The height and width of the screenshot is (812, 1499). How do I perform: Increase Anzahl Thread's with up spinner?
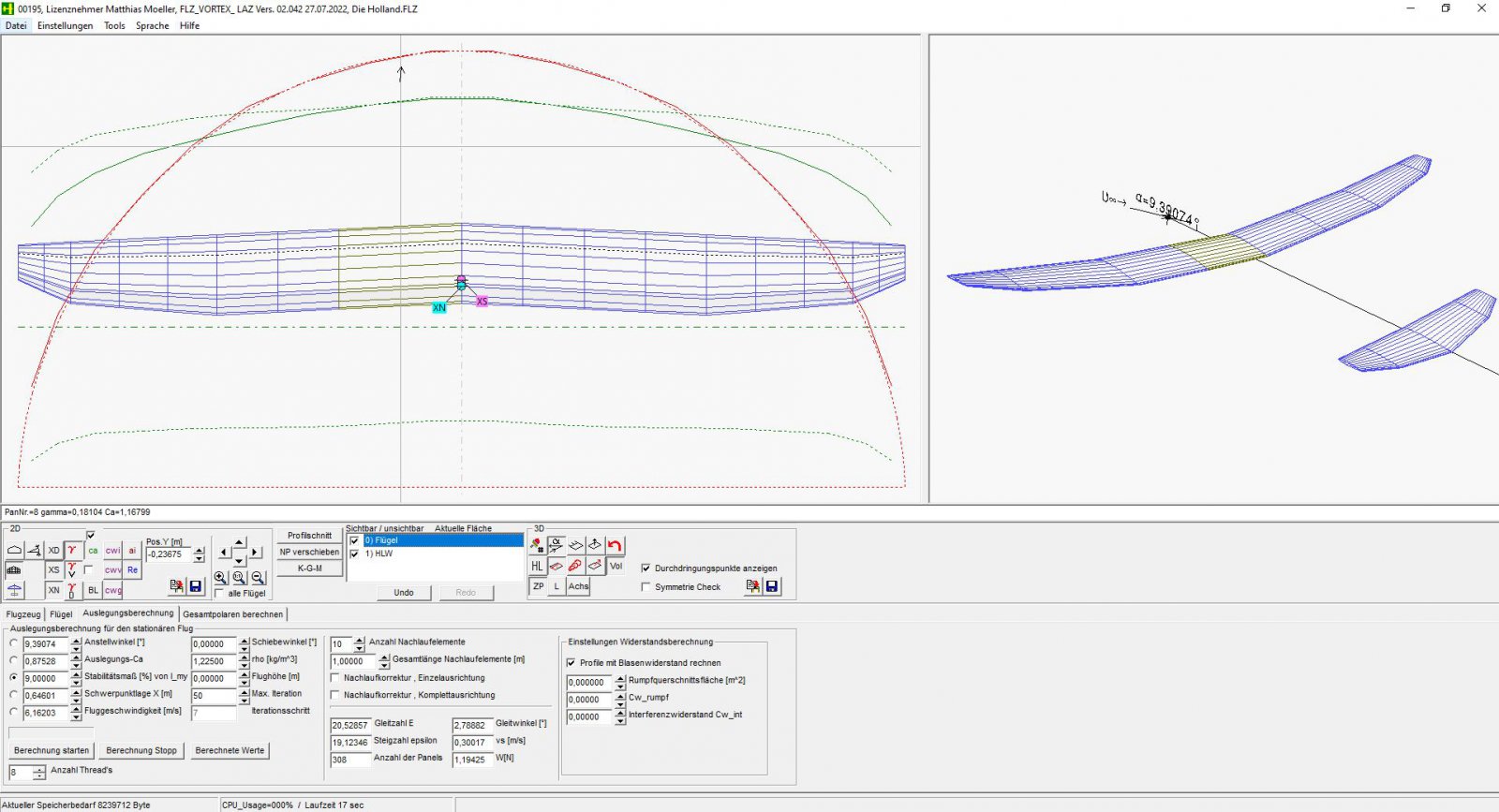(x=39, y=769)
